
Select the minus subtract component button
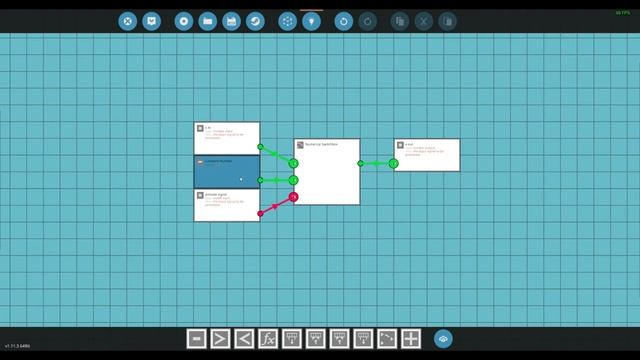197,339
